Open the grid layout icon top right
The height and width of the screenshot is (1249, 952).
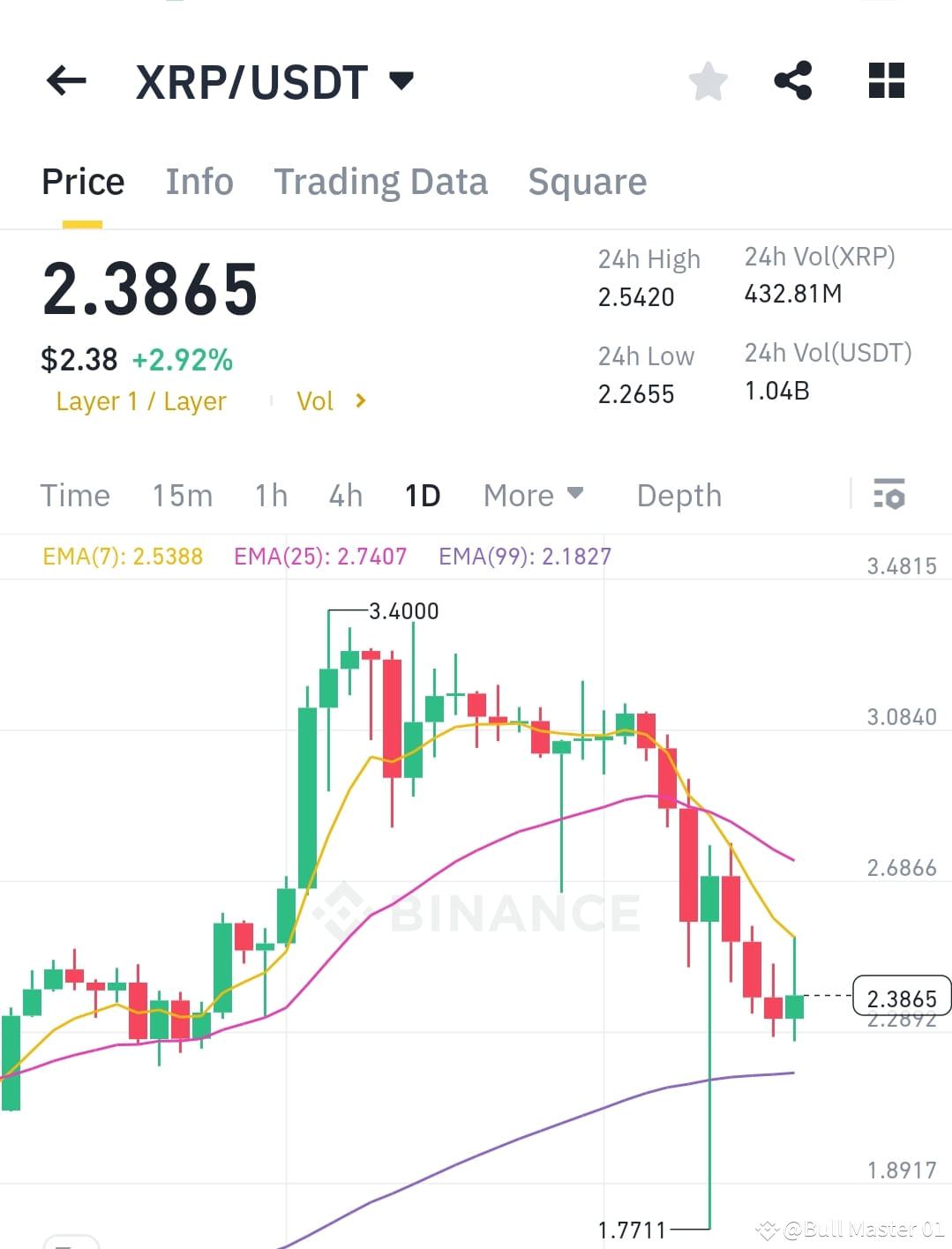pos(883,81)
